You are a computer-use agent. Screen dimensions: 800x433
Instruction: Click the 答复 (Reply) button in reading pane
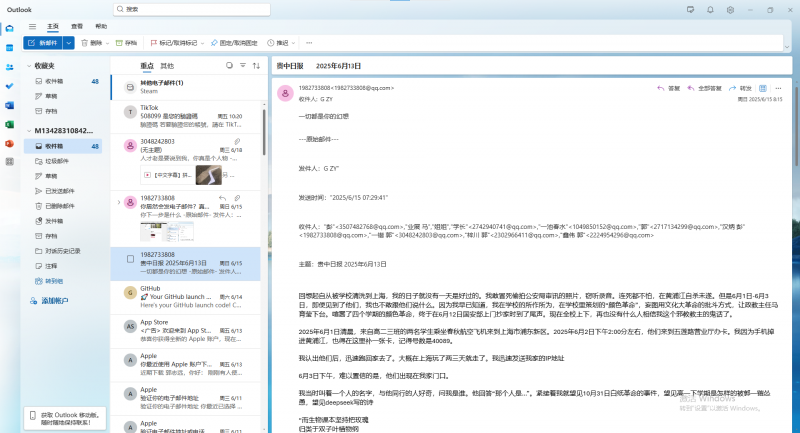(668, 88)
